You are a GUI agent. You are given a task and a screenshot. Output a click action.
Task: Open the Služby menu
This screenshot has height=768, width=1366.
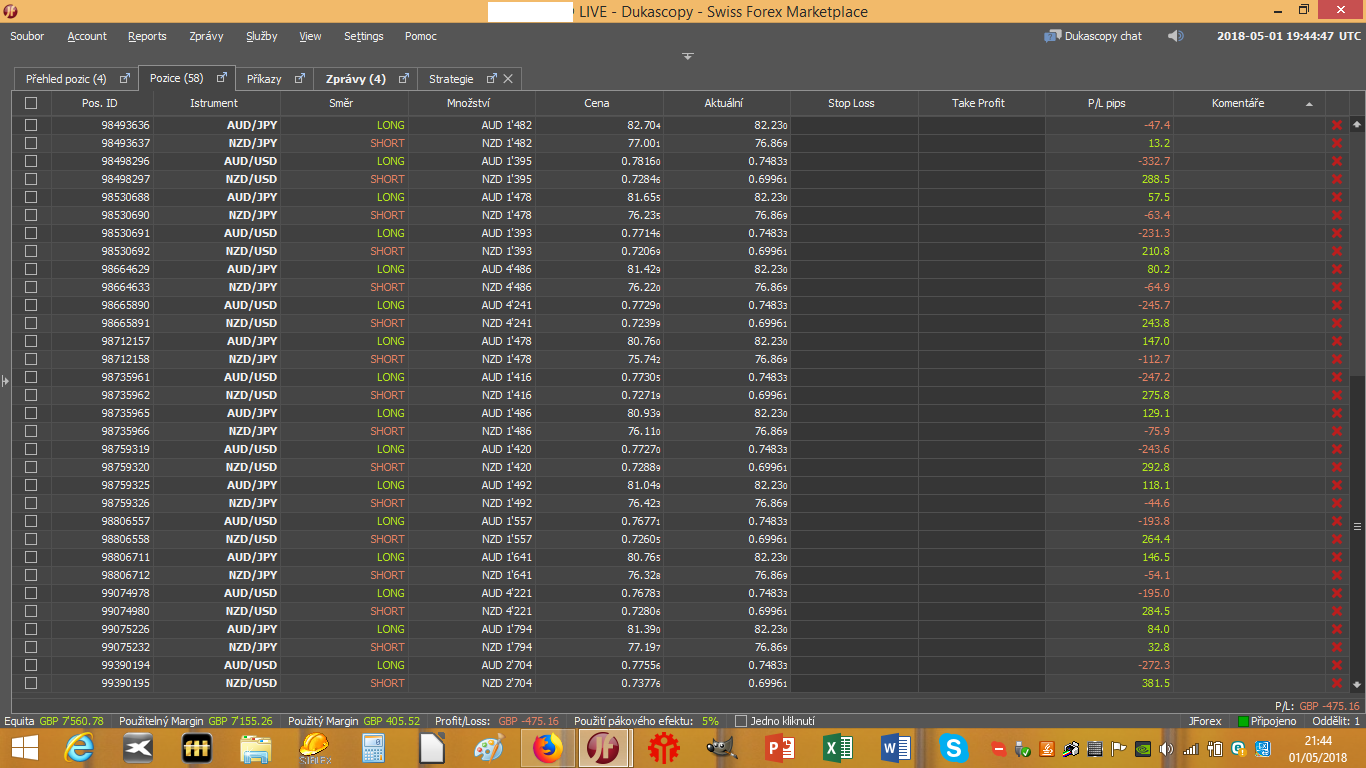pyautogui.click(x=262, y=36)
